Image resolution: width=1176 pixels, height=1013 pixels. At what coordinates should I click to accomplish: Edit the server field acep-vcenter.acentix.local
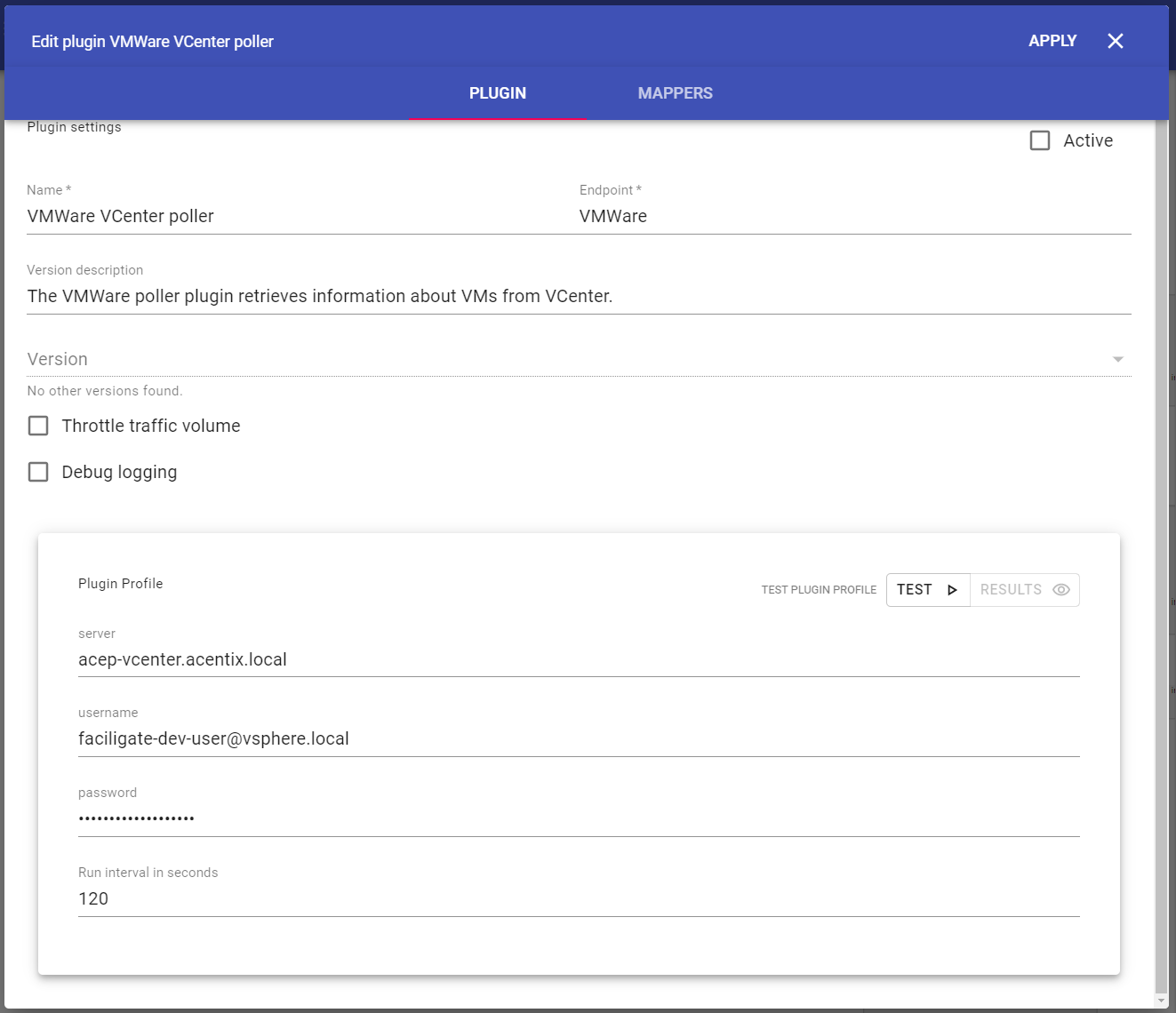578,659
